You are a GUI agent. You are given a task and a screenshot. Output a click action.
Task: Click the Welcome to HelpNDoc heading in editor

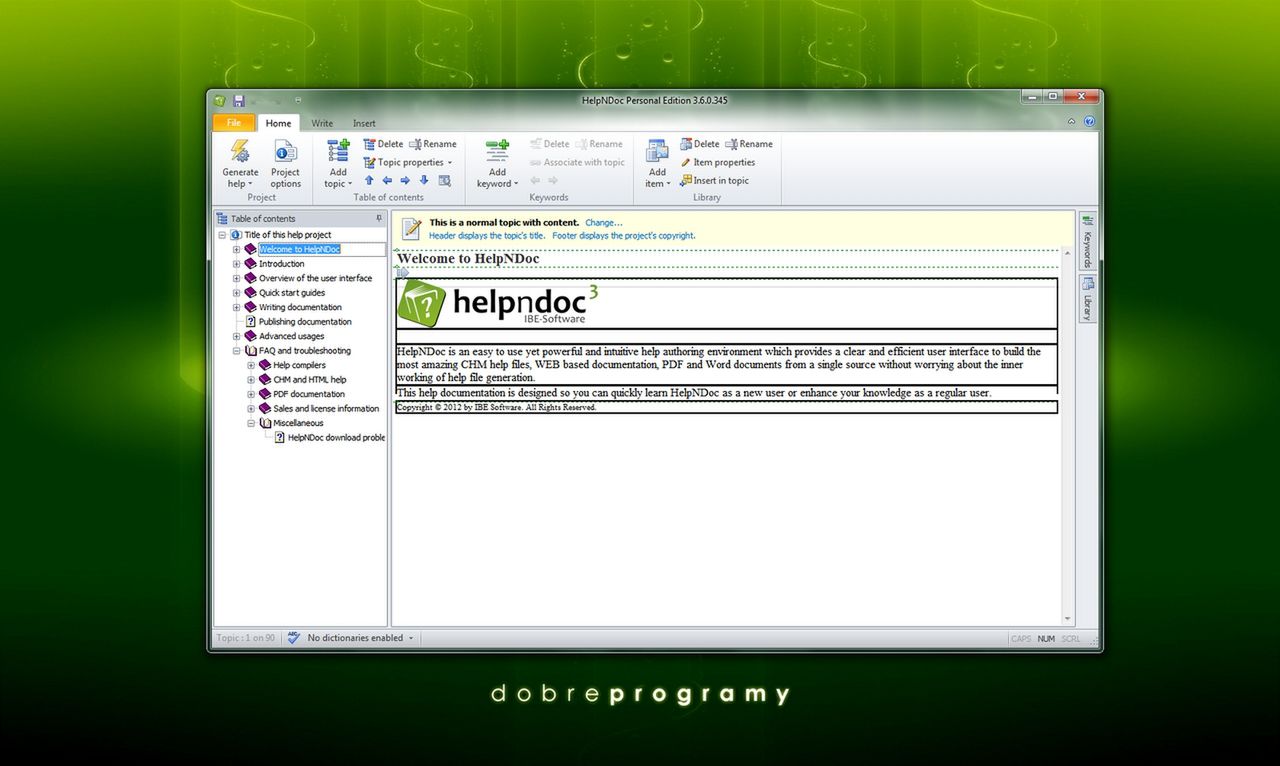468,259
